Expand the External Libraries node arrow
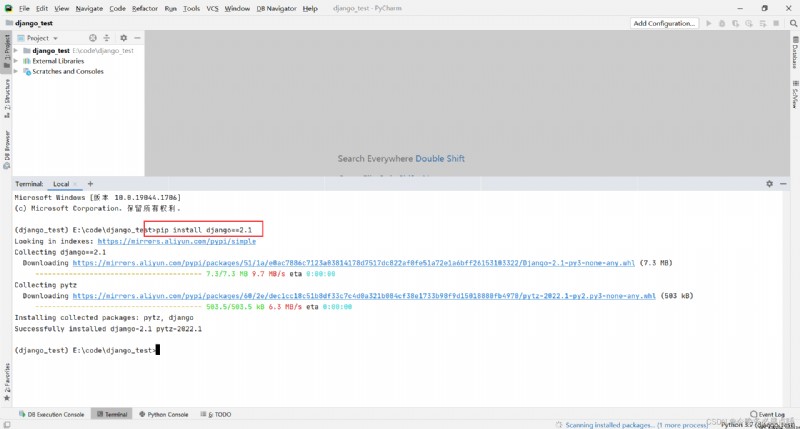 tap(16, 61)
